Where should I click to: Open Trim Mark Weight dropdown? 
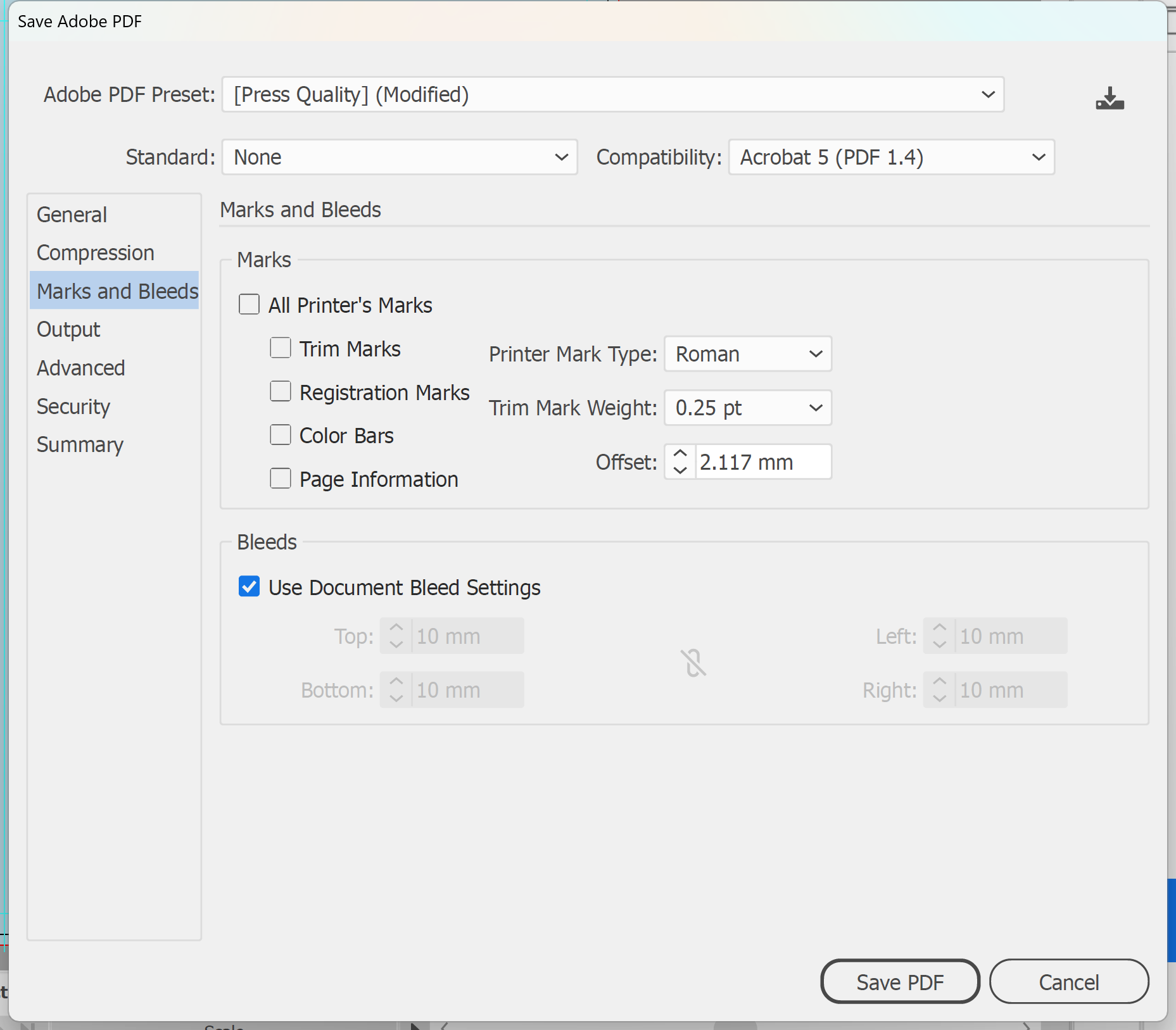tap(747, 408)
